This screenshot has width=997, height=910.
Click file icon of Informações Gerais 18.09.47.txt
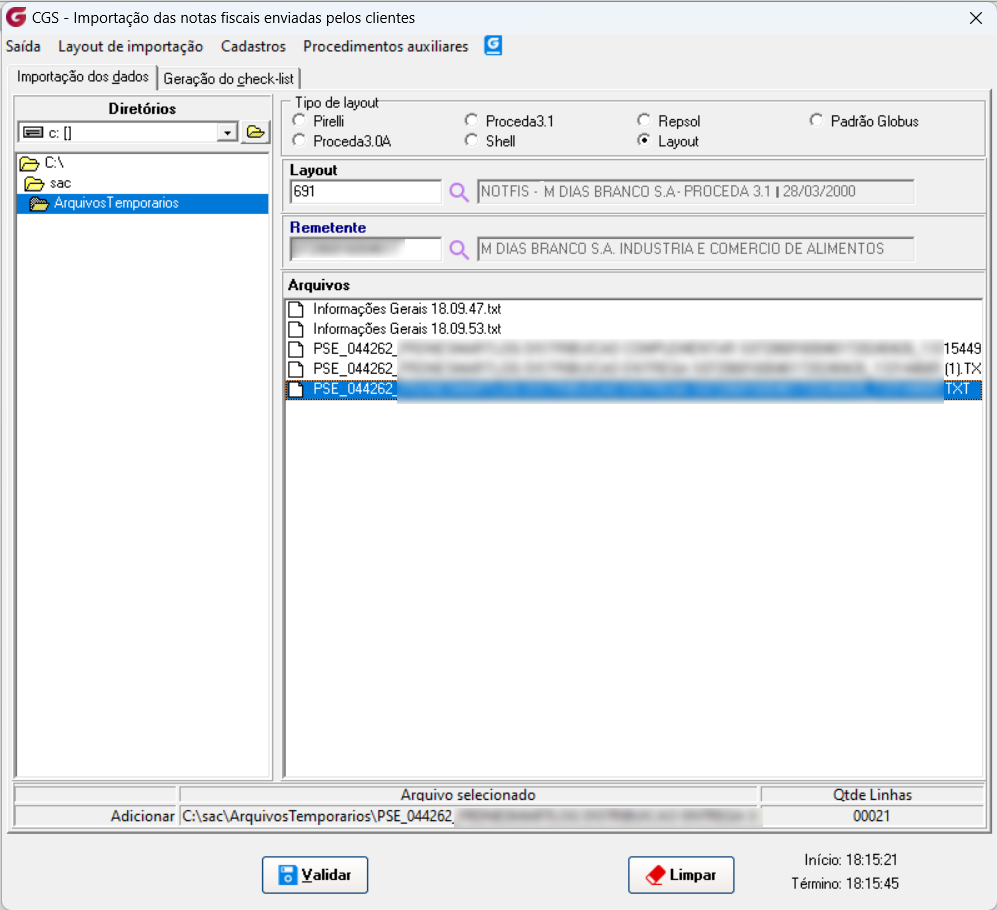click(x=296, y=309)
